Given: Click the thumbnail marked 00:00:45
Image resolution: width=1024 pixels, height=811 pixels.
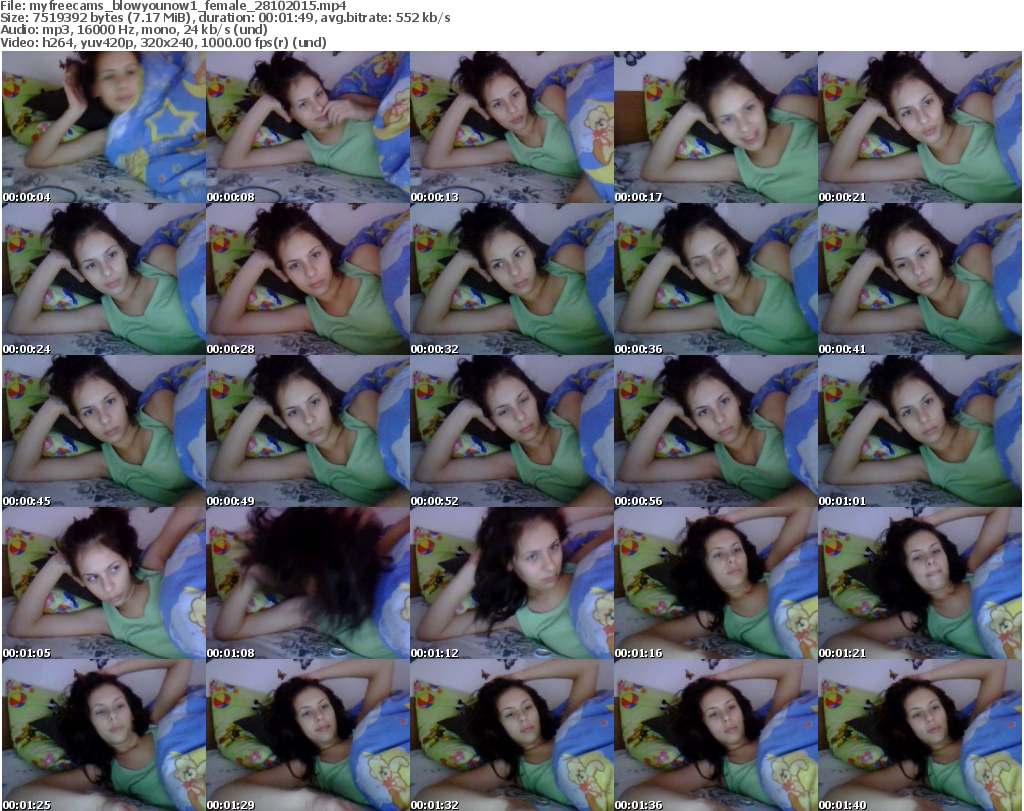Looking at the screenshot, I should coord(104,432).
